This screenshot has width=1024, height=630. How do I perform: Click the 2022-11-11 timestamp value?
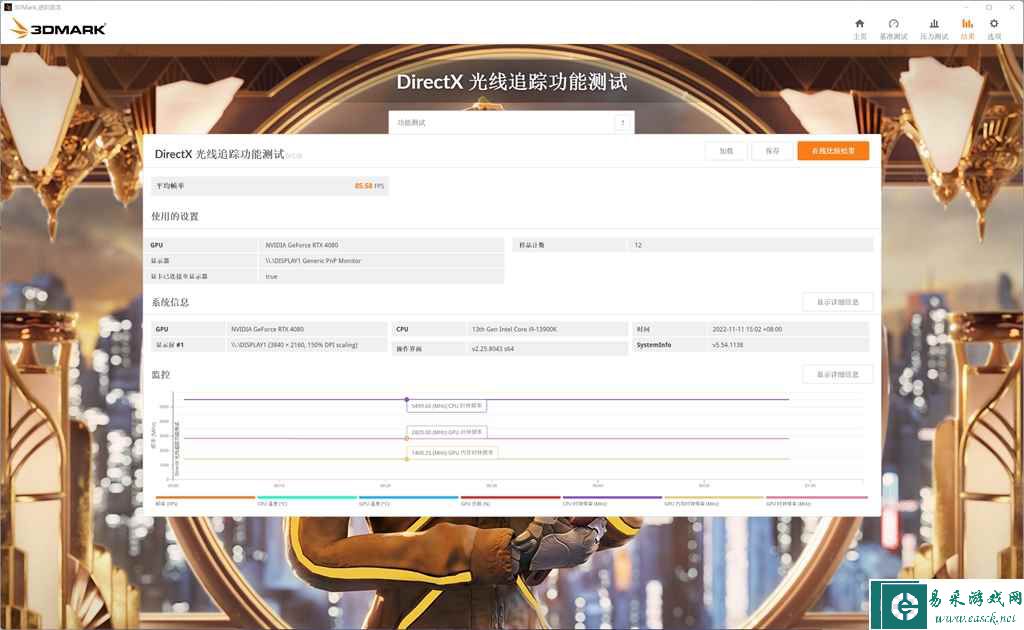pos(747,329)
